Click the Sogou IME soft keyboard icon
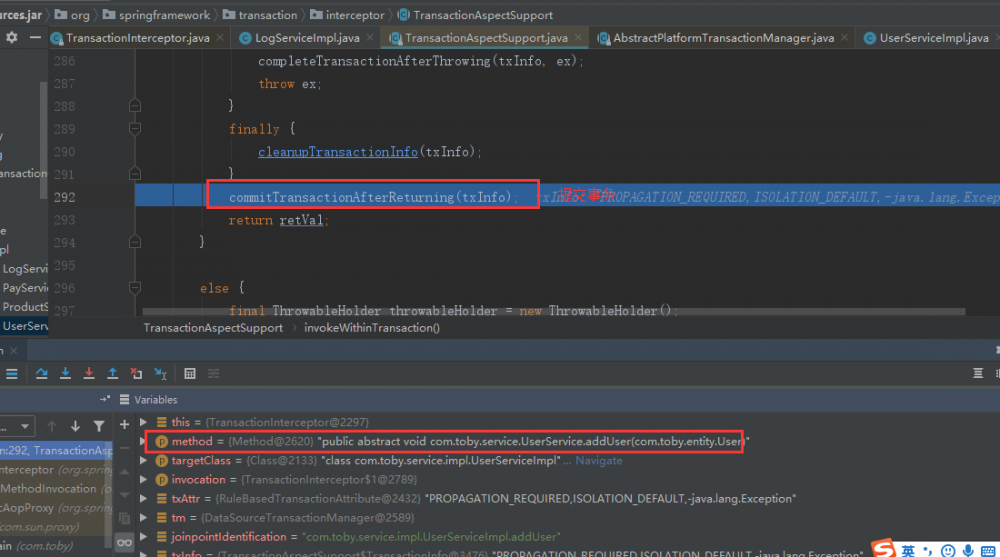 (x=988, y=551)
